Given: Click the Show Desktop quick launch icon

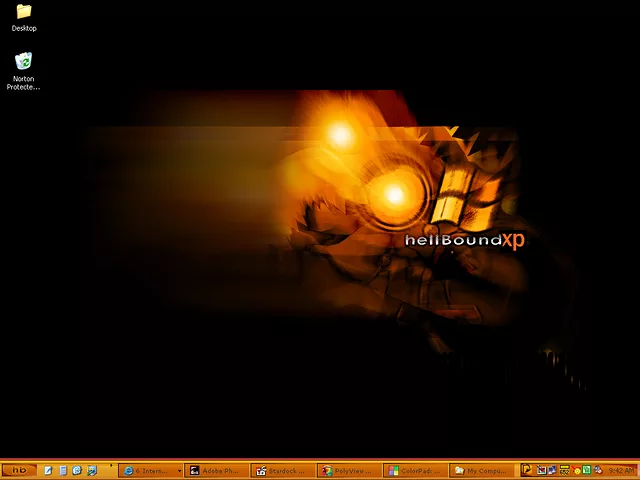Looking at the screenshot, I should coord(92,470).
